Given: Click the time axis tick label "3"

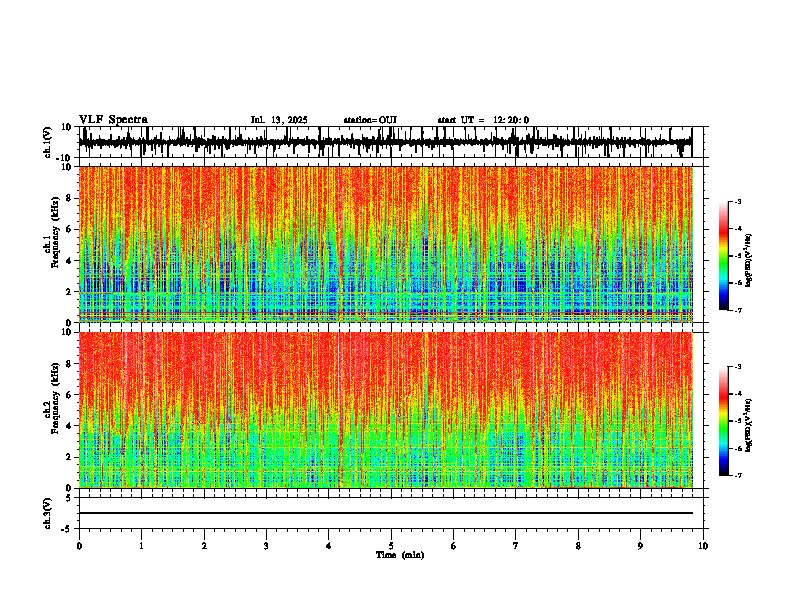Looking at the screenshot, I should click(x=266, y=546).
